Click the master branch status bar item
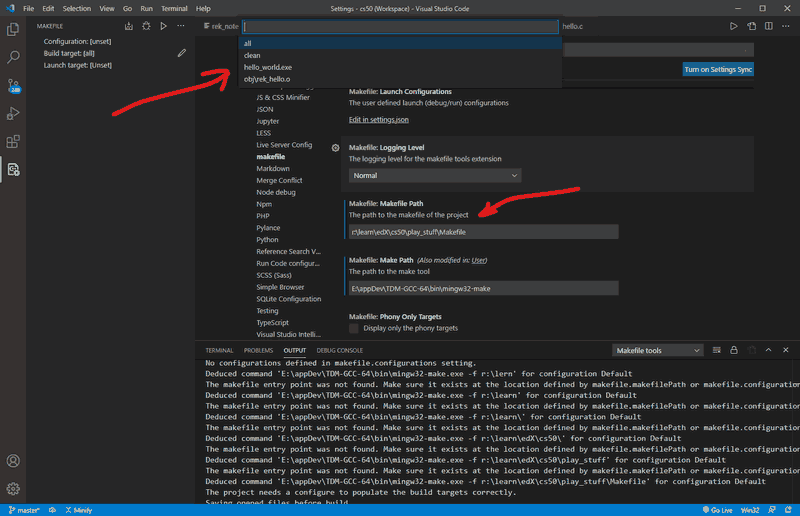 24,510
